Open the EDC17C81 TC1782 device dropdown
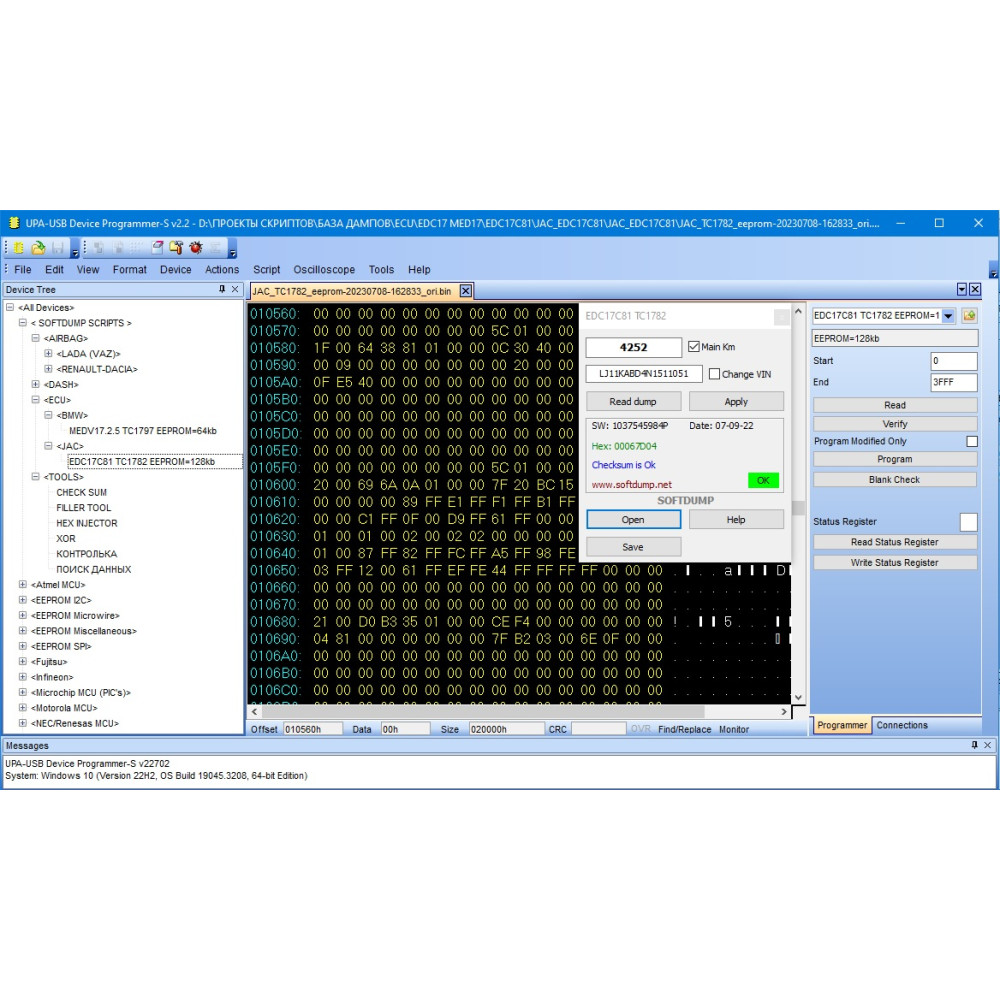The width and height of the screenshot is (1000, 1000). (948, 316)
